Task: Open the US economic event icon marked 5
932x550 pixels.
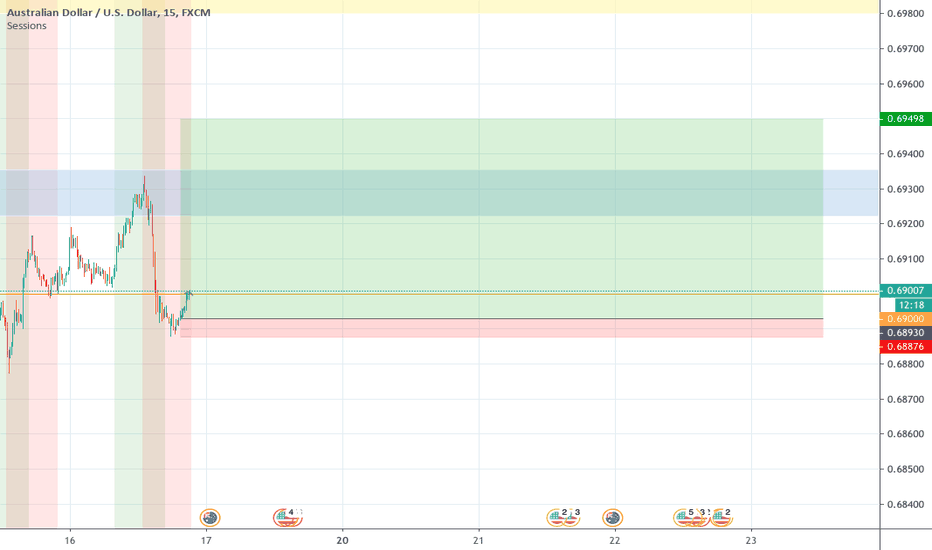Action: (x=684, y=518)
